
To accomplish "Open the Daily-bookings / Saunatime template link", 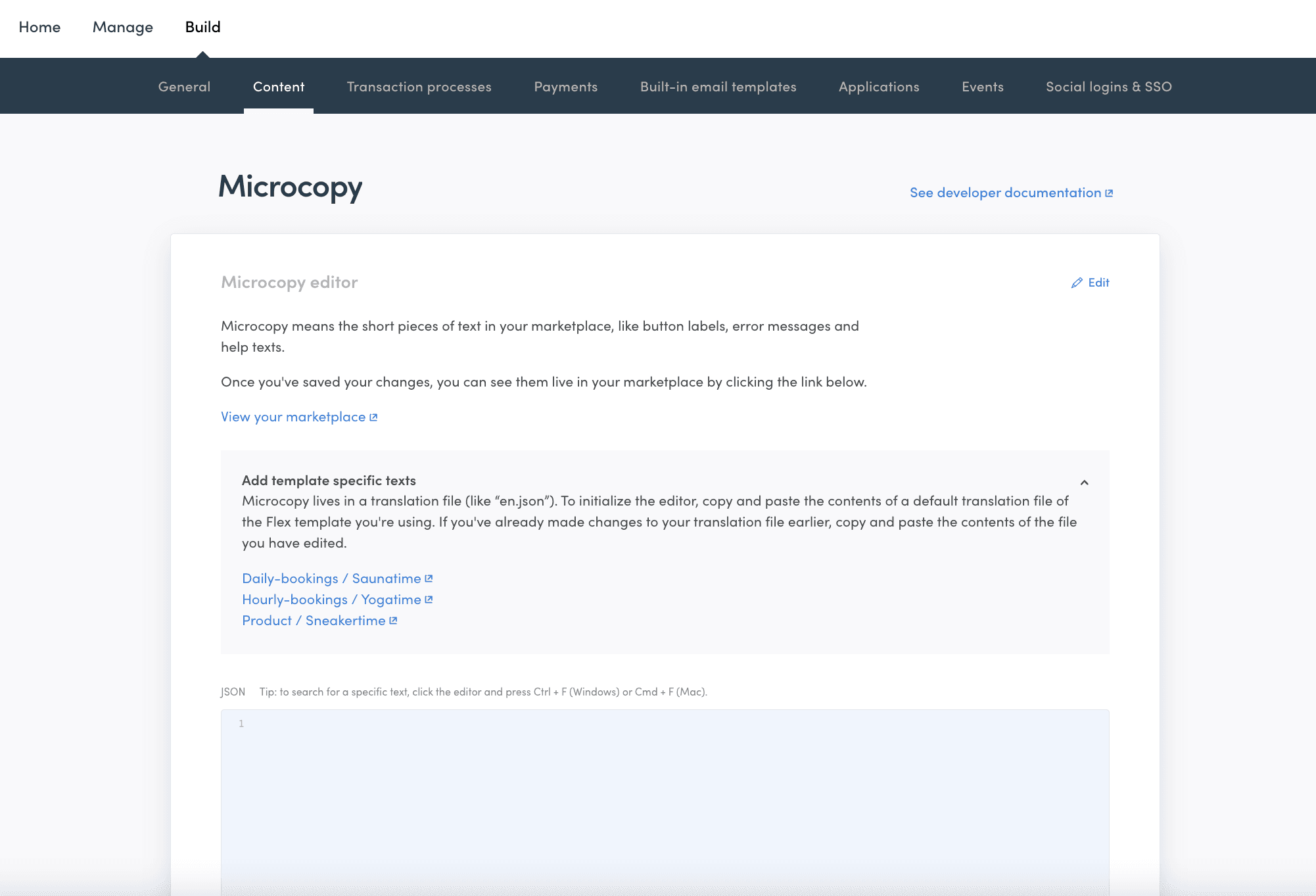I will tap(331, 578).
